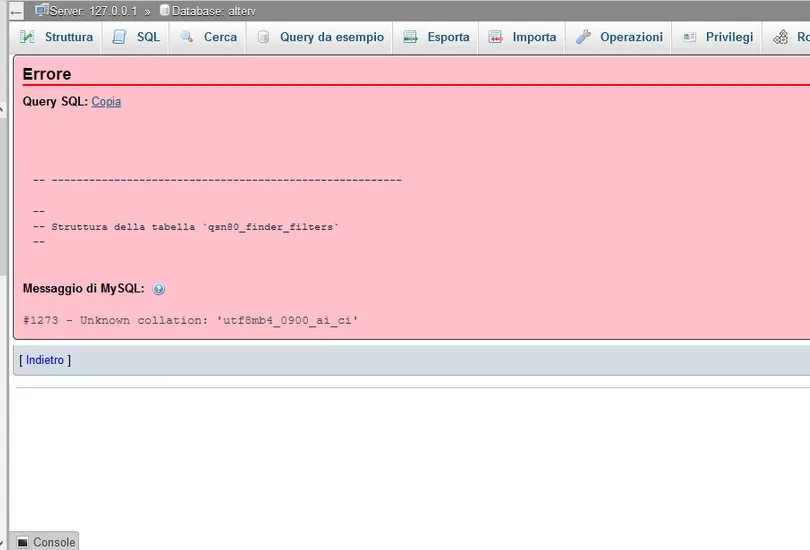Click Server: 127.0.0.1 breadcrumb
The height and width of the screenshot is (550, 810).
pos(93,11)
